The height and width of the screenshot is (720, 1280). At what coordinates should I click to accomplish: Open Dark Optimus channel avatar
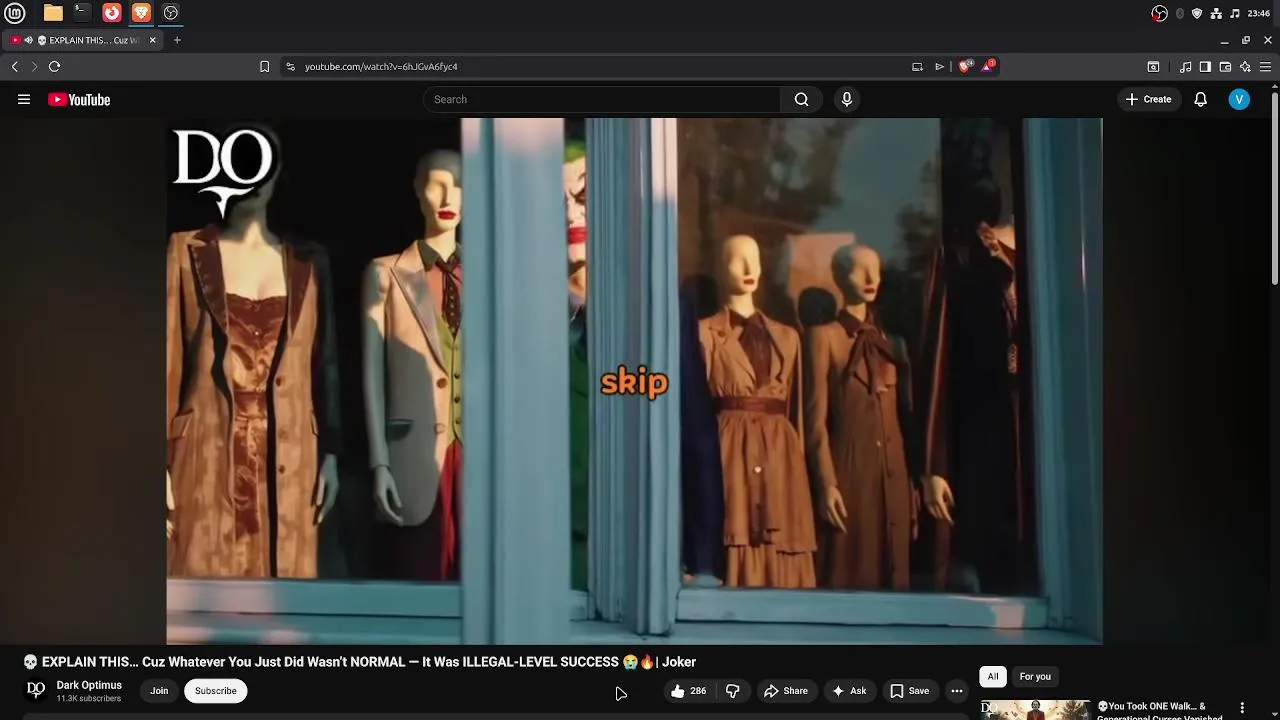coord(36,690)
